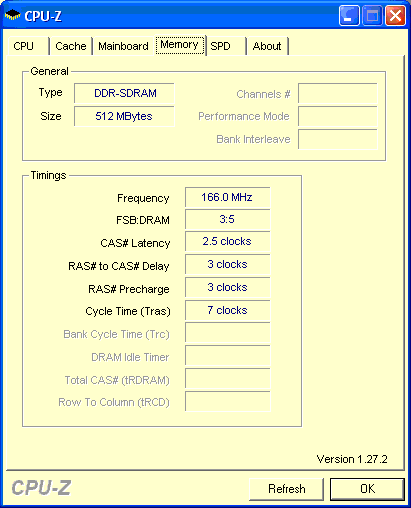This screenshot has width=411, height=508.
Task: Click the empty Total CAS# (tRDRAM) field
Action: point(227,379)
